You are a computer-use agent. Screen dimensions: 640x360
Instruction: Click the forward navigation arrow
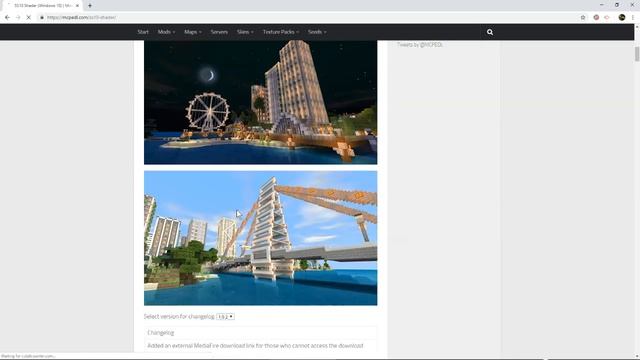tap(18, 17)
